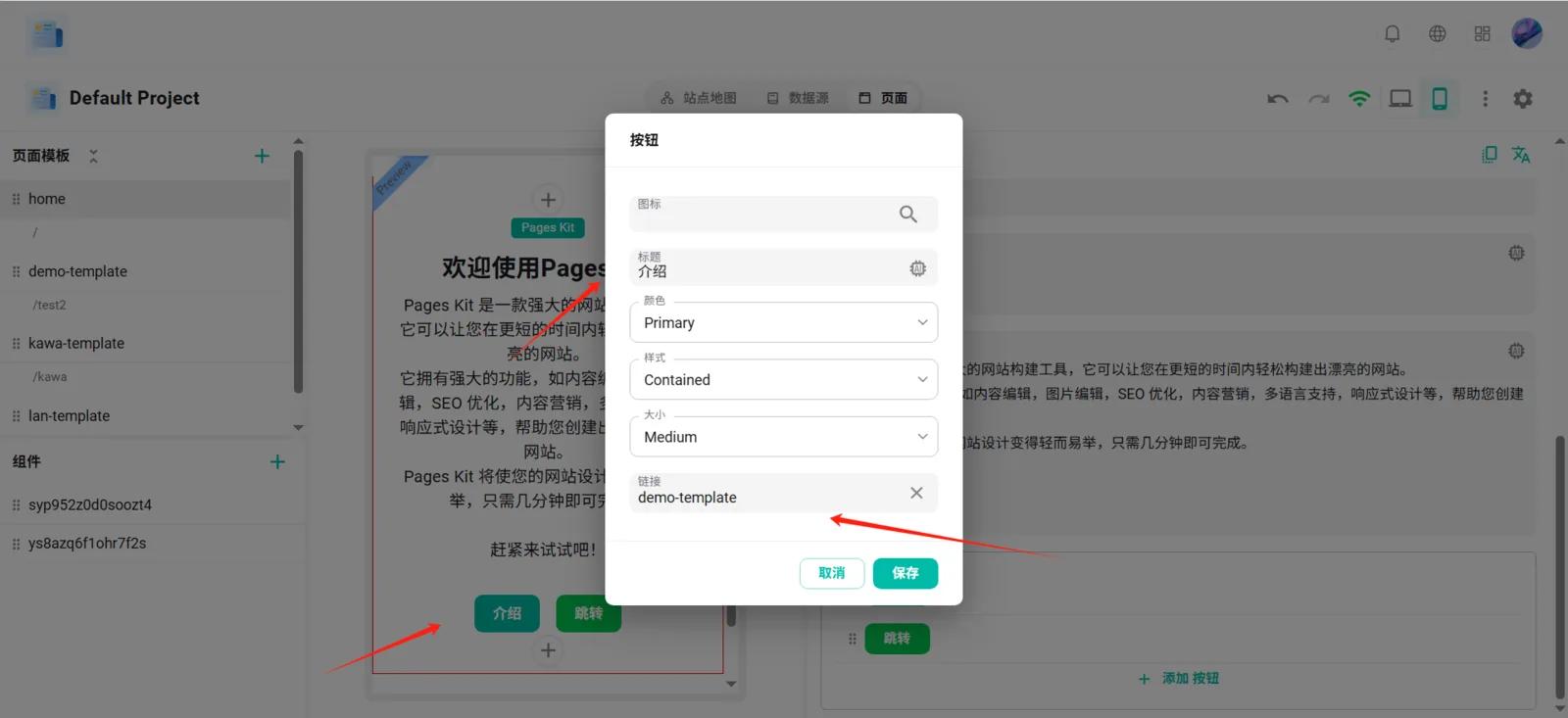Click the plus icon below the preview buttons
Screen dimensions: 1568x718
tap(548, 650)
